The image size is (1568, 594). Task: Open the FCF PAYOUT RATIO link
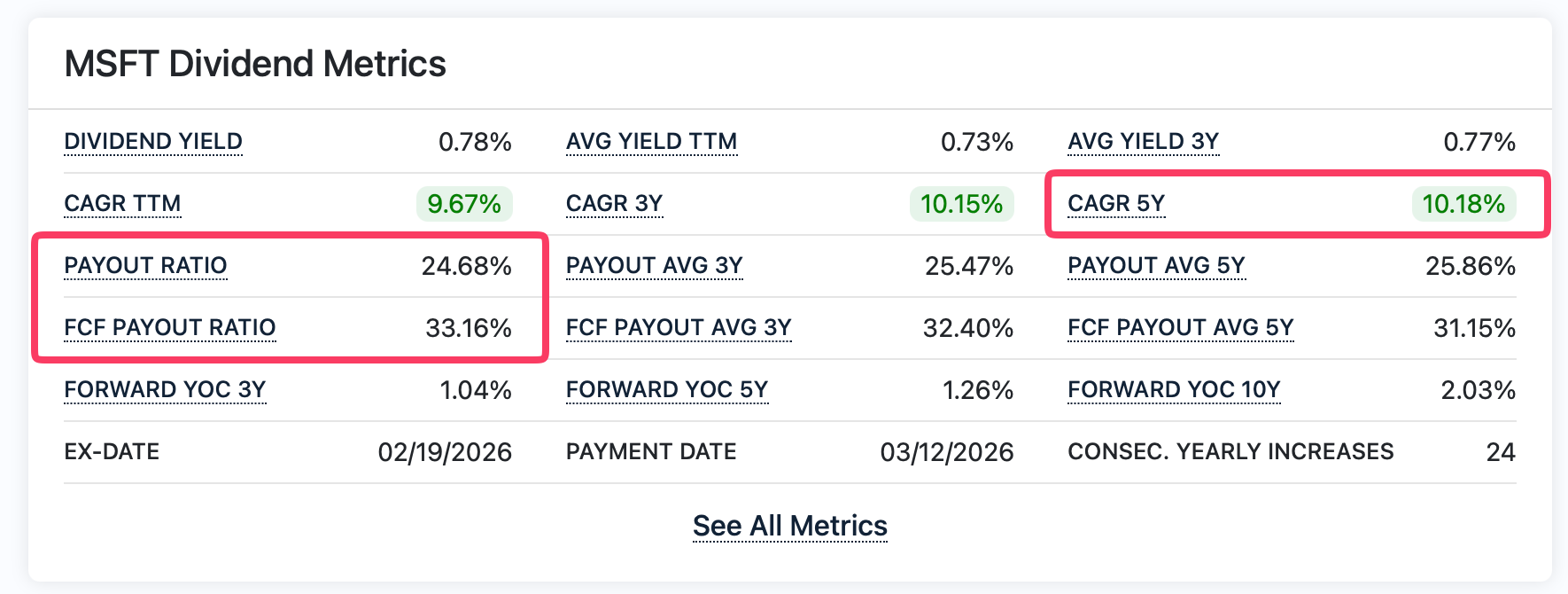click(169, 328)
